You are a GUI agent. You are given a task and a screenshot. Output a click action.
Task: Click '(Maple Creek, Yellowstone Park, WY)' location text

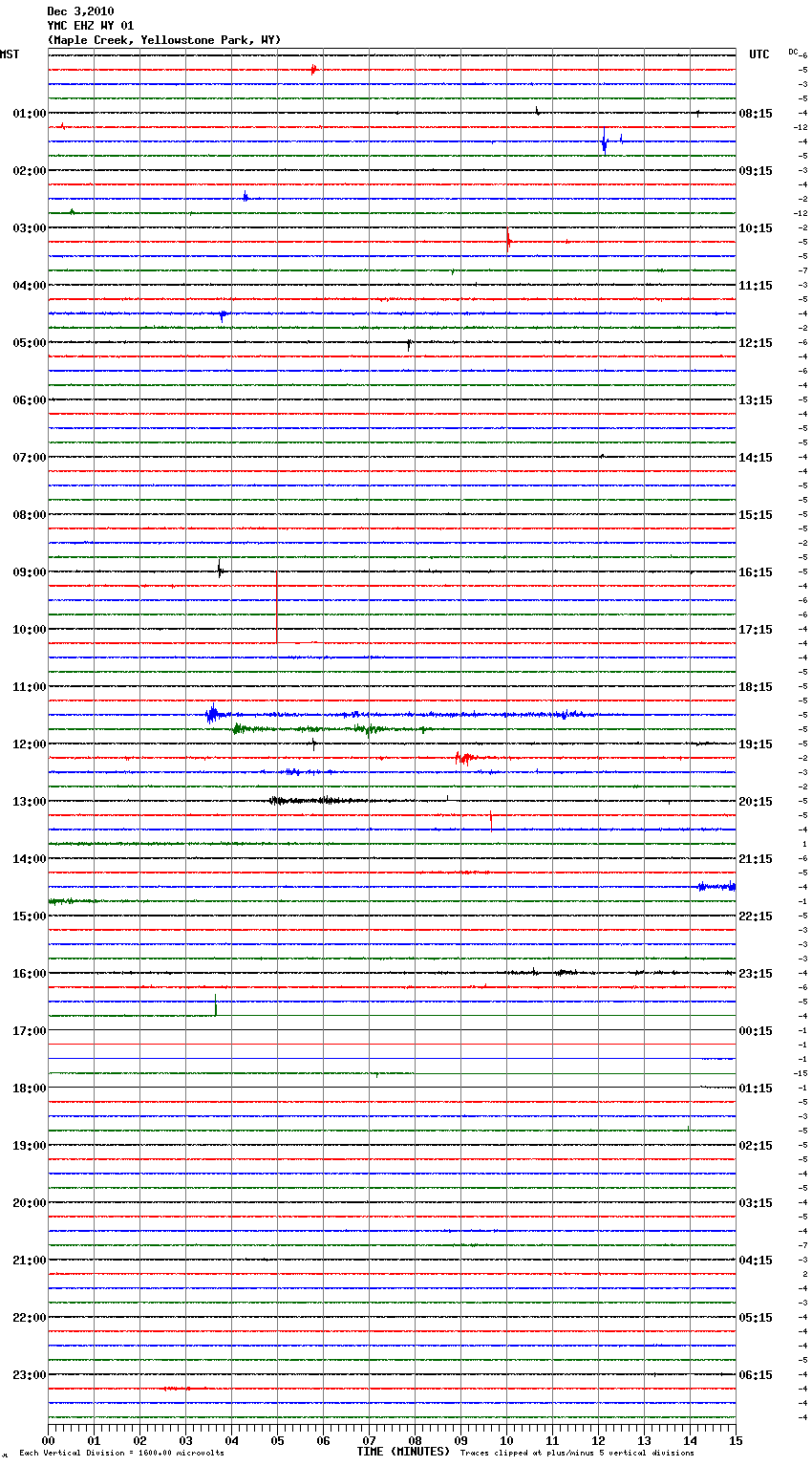164,40
